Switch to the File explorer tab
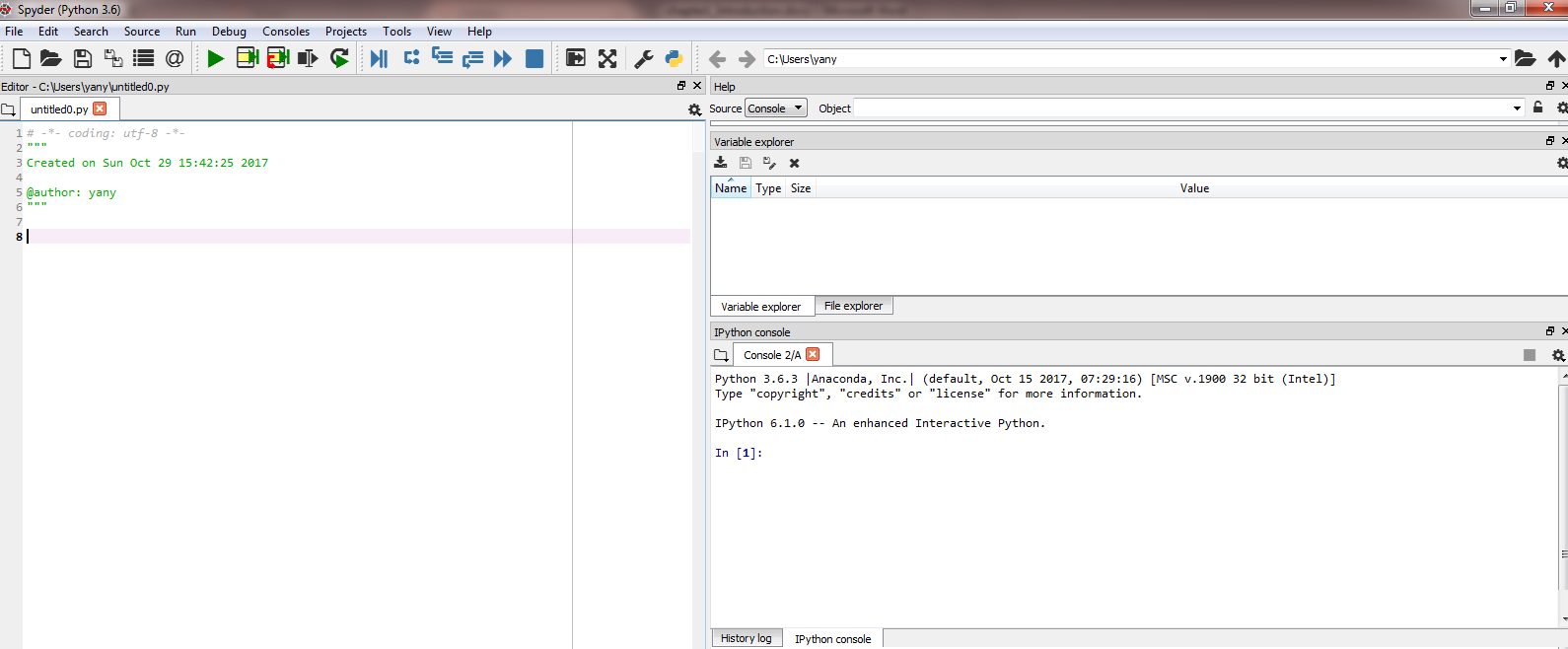 coord(853,306)
